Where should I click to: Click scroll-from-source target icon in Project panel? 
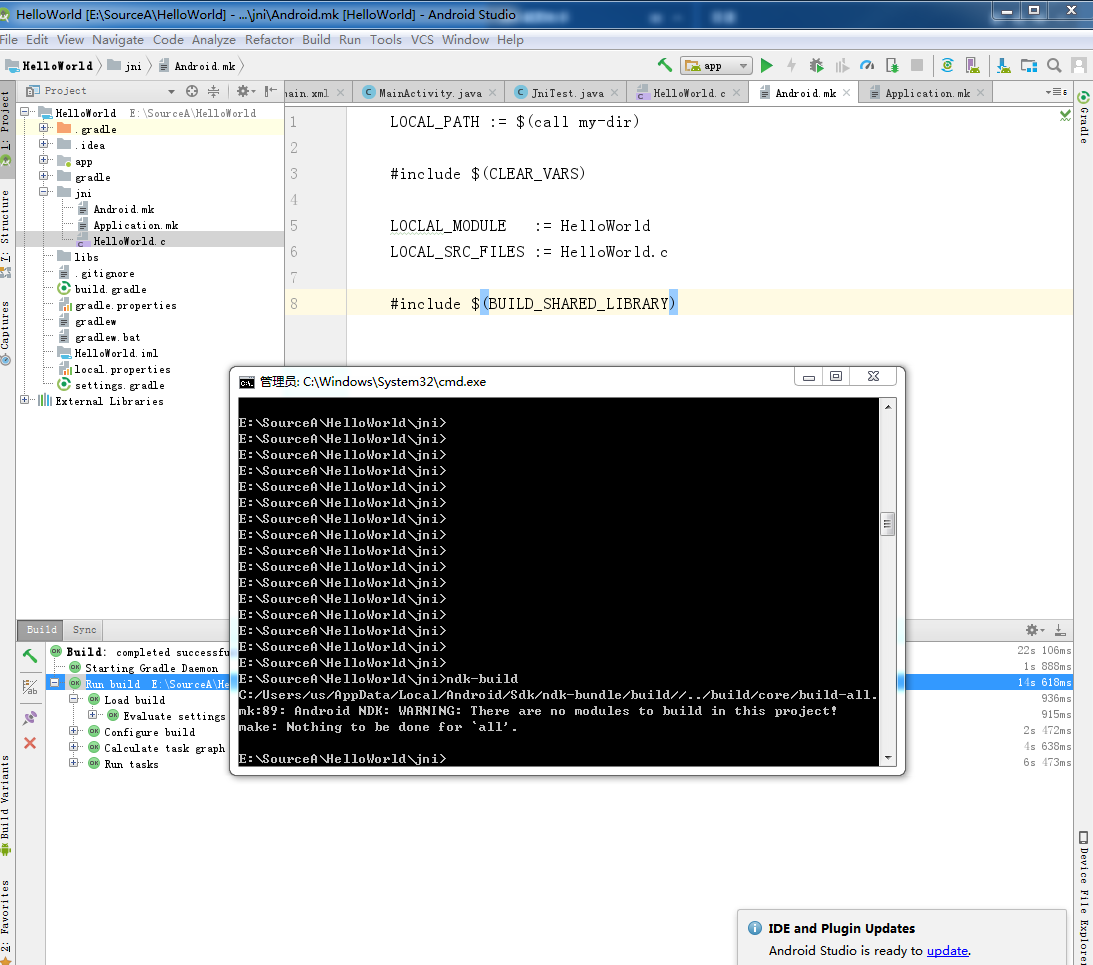point(192,91)
